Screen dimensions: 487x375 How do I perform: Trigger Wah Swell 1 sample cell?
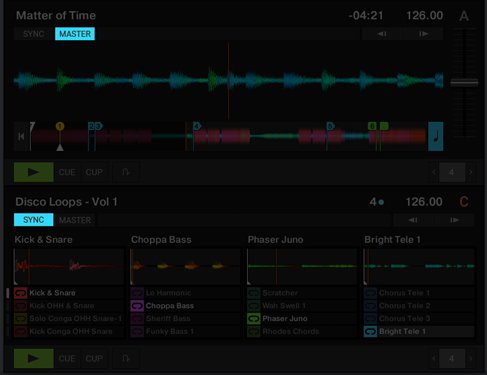point(302,306)
